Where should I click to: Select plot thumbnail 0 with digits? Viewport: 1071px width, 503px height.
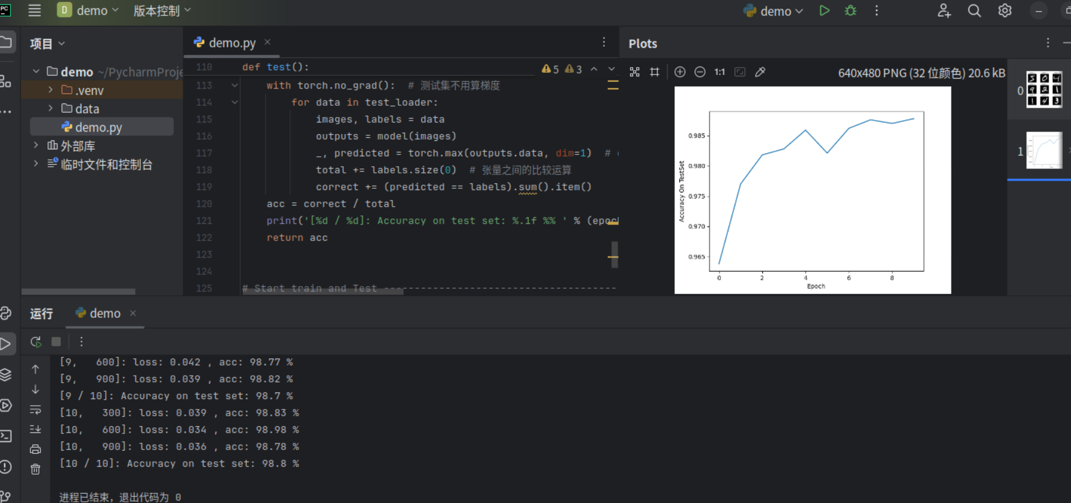point(1044,90)
